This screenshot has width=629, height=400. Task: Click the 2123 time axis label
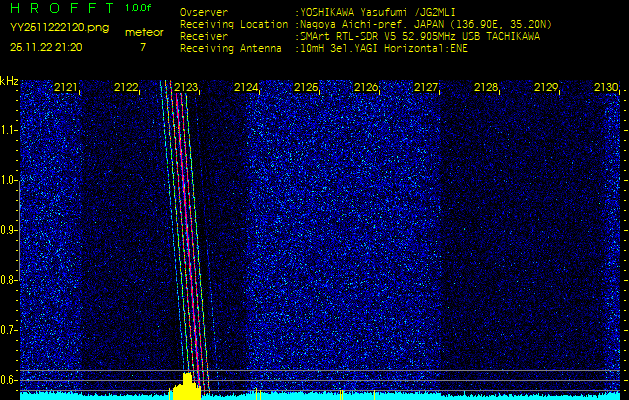click(186, 87)
